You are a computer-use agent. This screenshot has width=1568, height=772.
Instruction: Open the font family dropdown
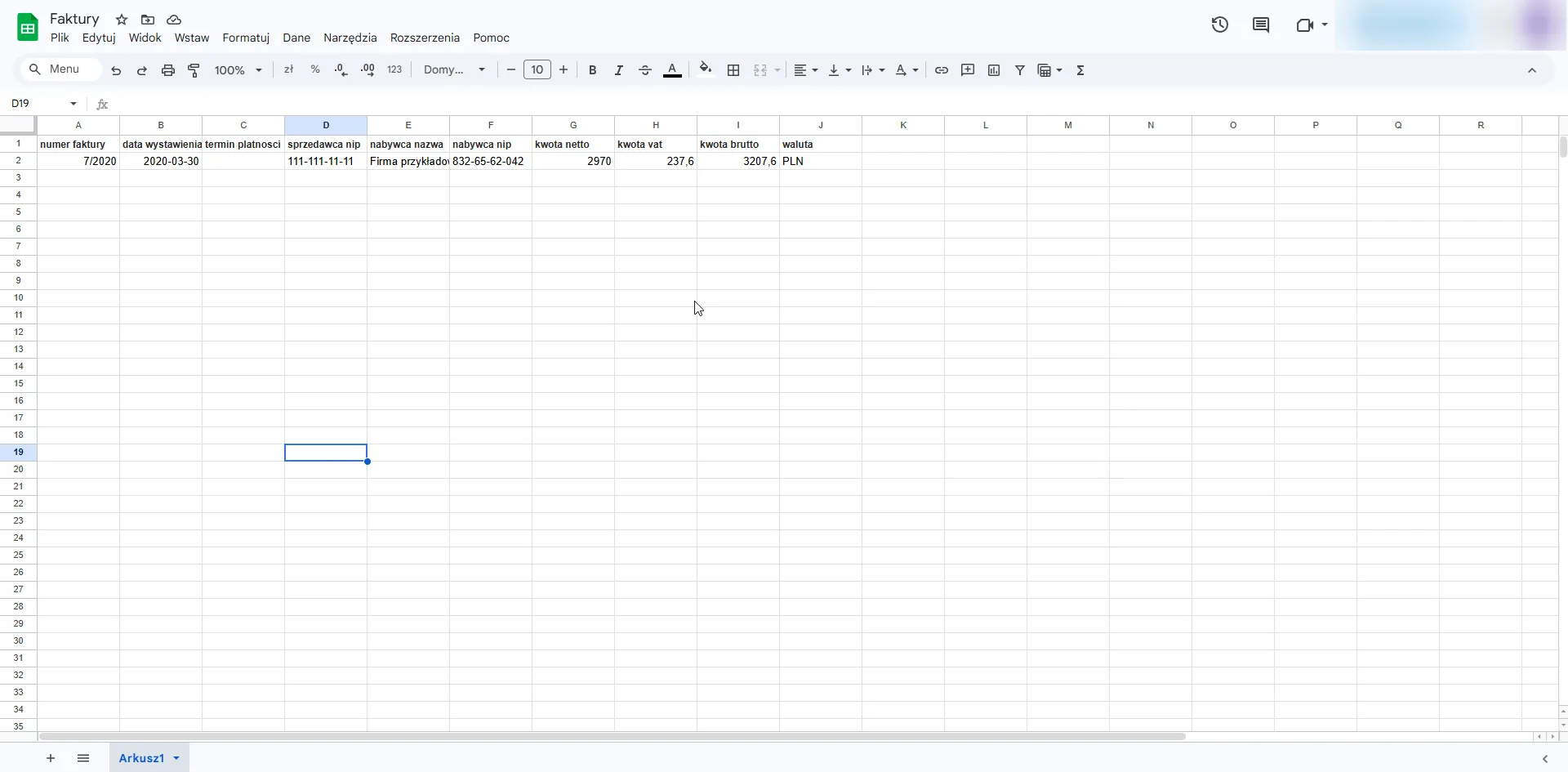click(455, 70)
